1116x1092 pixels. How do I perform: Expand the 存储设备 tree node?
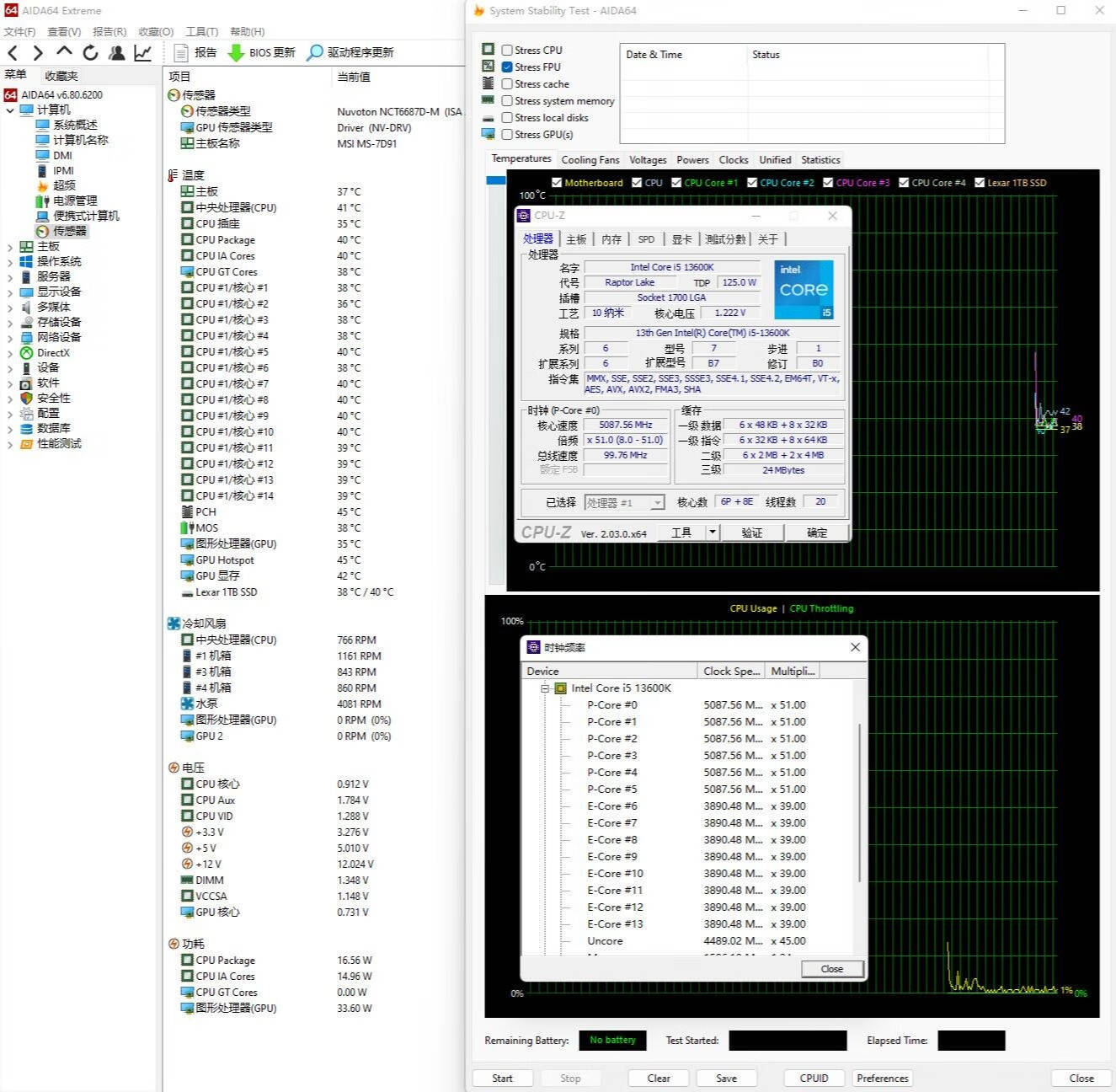(10, 323)
